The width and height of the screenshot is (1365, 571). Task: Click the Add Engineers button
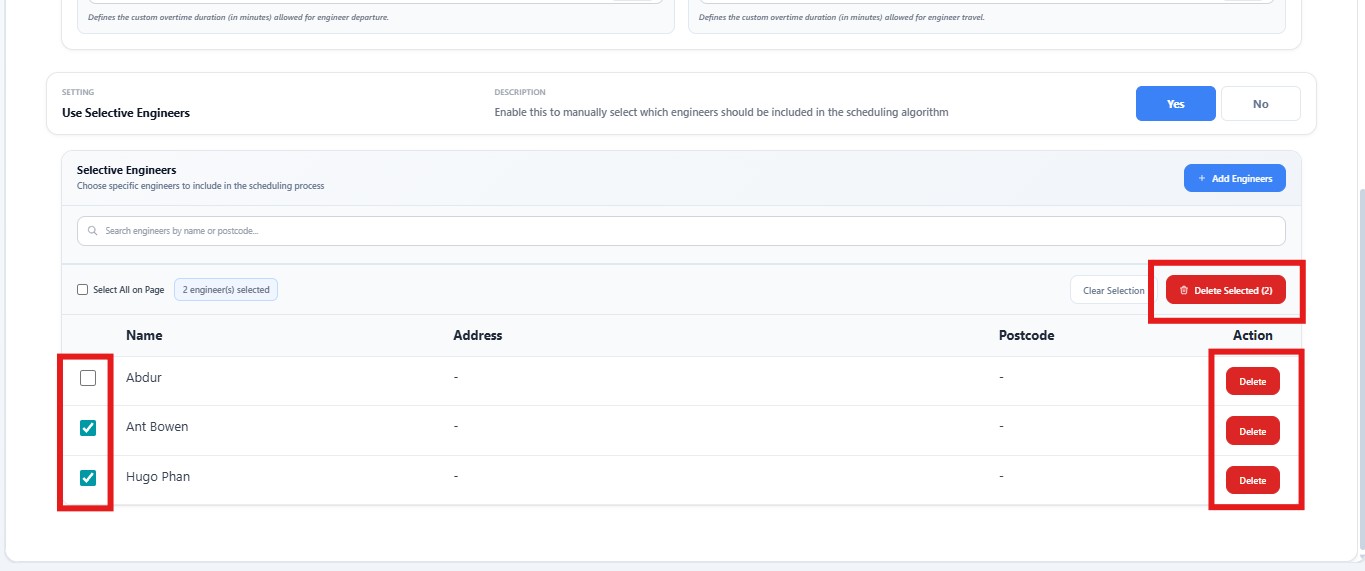point(1235,178)
